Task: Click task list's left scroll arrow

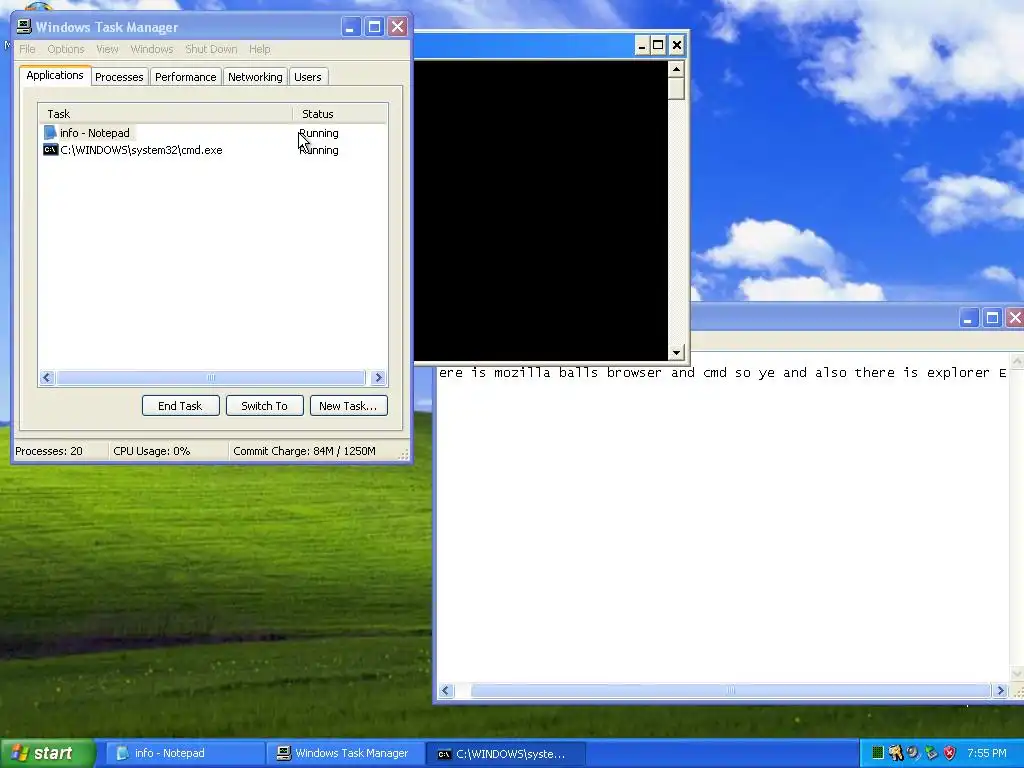Action: (46, 377)
